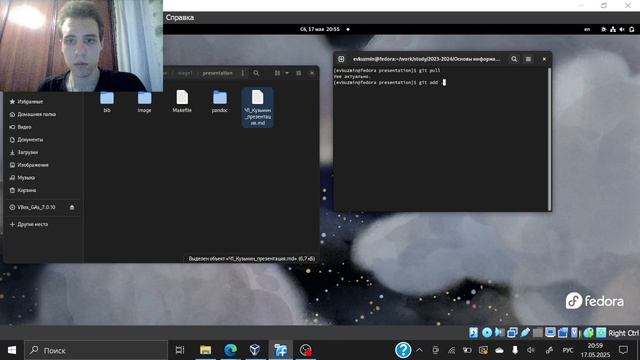640x360 pixels.
Task: Open Windows notification center
Action: pyautogui.click(x=623, y=350)
